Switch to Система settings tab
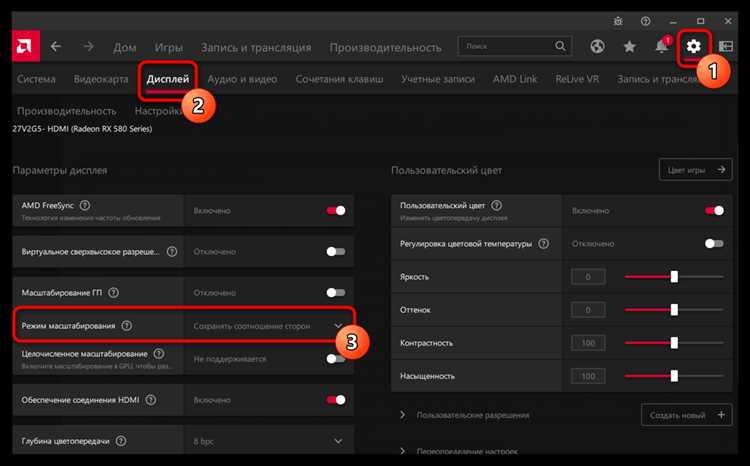Screen dimensions: 750x466 (36, 79)
